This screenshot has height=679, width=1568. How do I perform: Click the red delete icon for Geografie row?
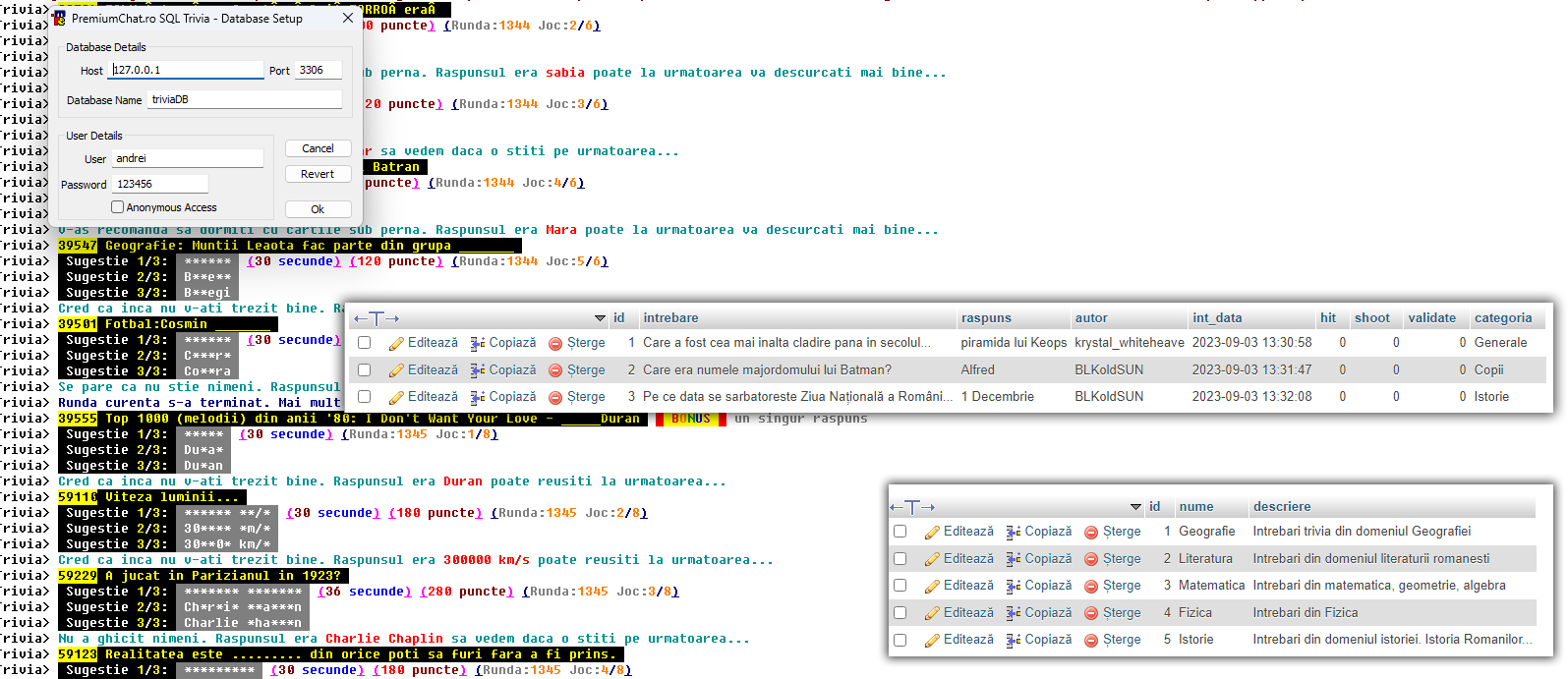point(1091,533)
